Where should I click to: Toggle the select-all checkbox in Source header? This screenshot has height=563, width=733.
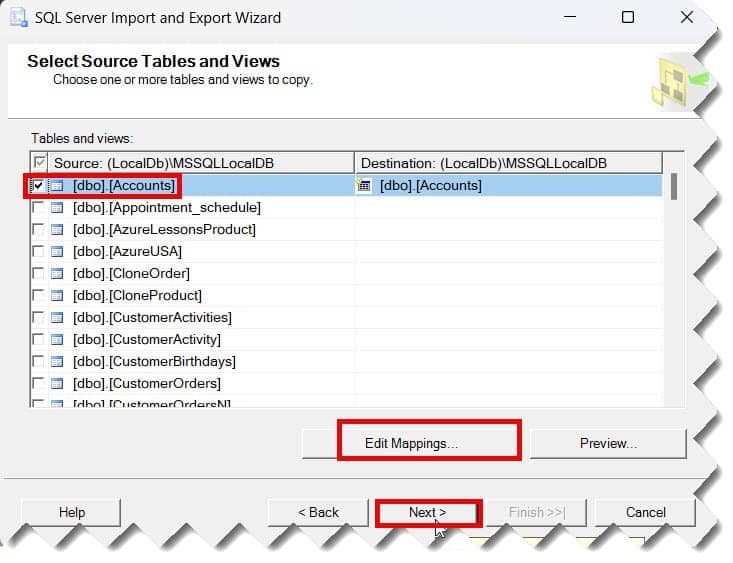[40, 163]
